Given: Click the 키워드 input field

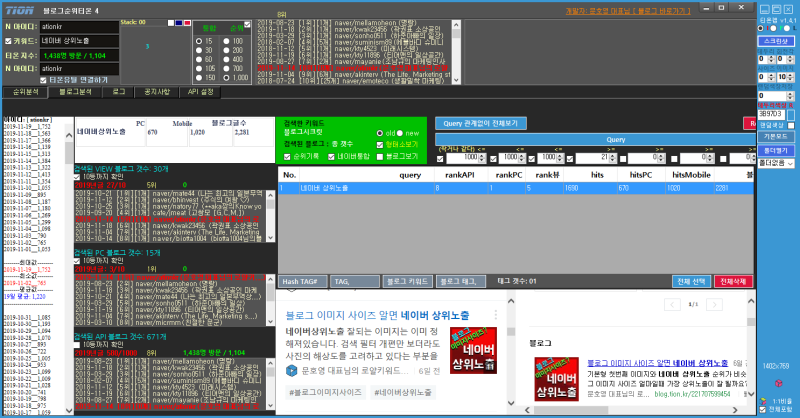Looking at the screenshot, I should click(x=79, y=41).
